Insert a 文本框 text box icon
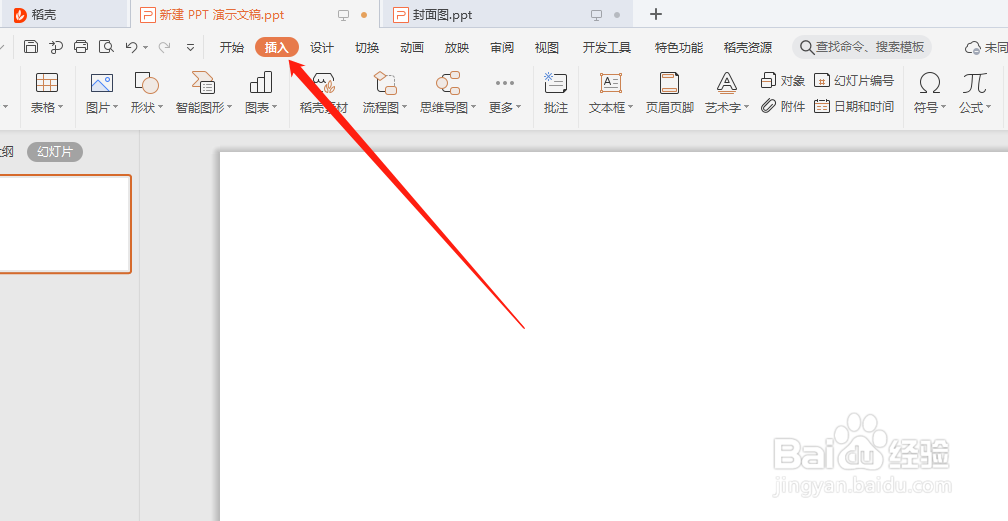The height and width of the screenshot is (521, 1008). pyautogui.click(x=611, y=83)
